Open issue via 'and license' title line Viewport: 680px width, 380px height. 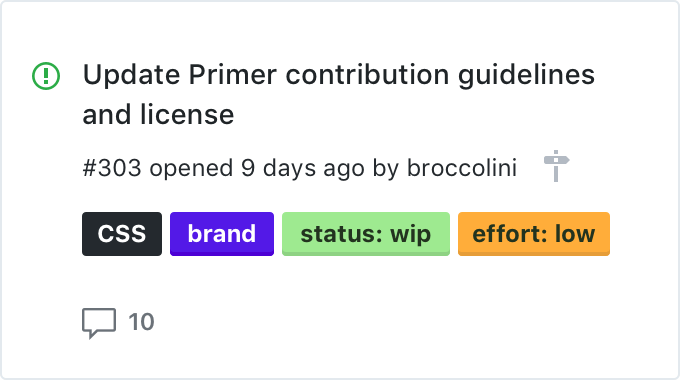[158, 115]
